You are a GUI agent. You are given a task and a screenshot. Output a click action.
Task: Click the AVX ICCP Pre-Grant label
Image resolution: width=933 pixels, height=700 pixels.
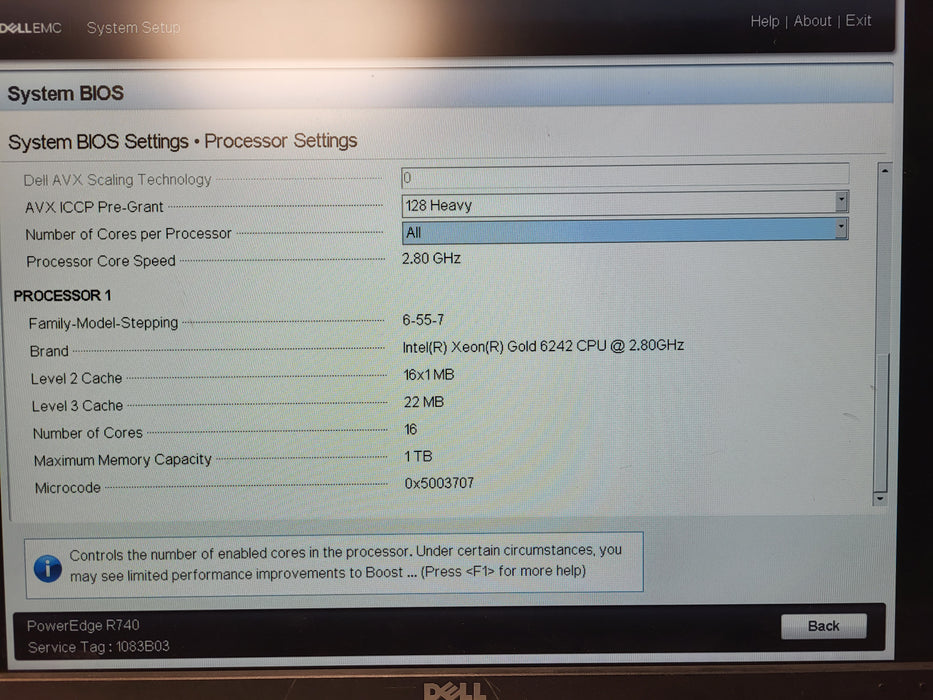click(94, 207)
